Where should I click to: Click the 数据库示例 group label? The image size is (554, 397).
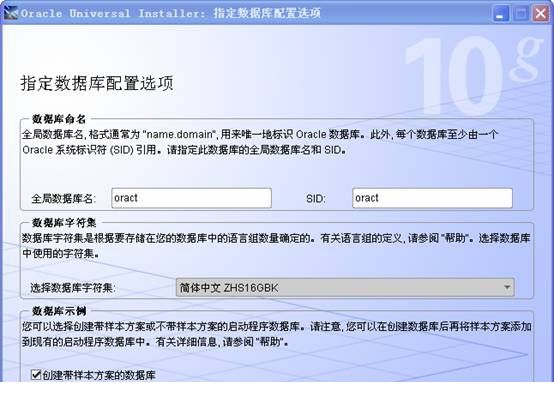[x=59, y=311]
